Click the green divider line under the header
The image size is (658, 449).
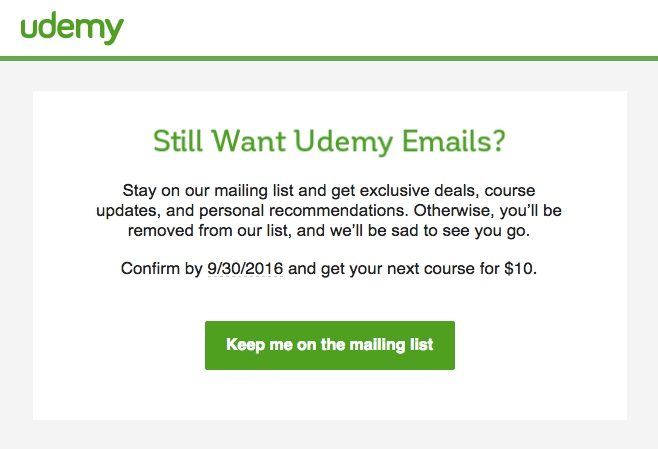coord(329,58)
